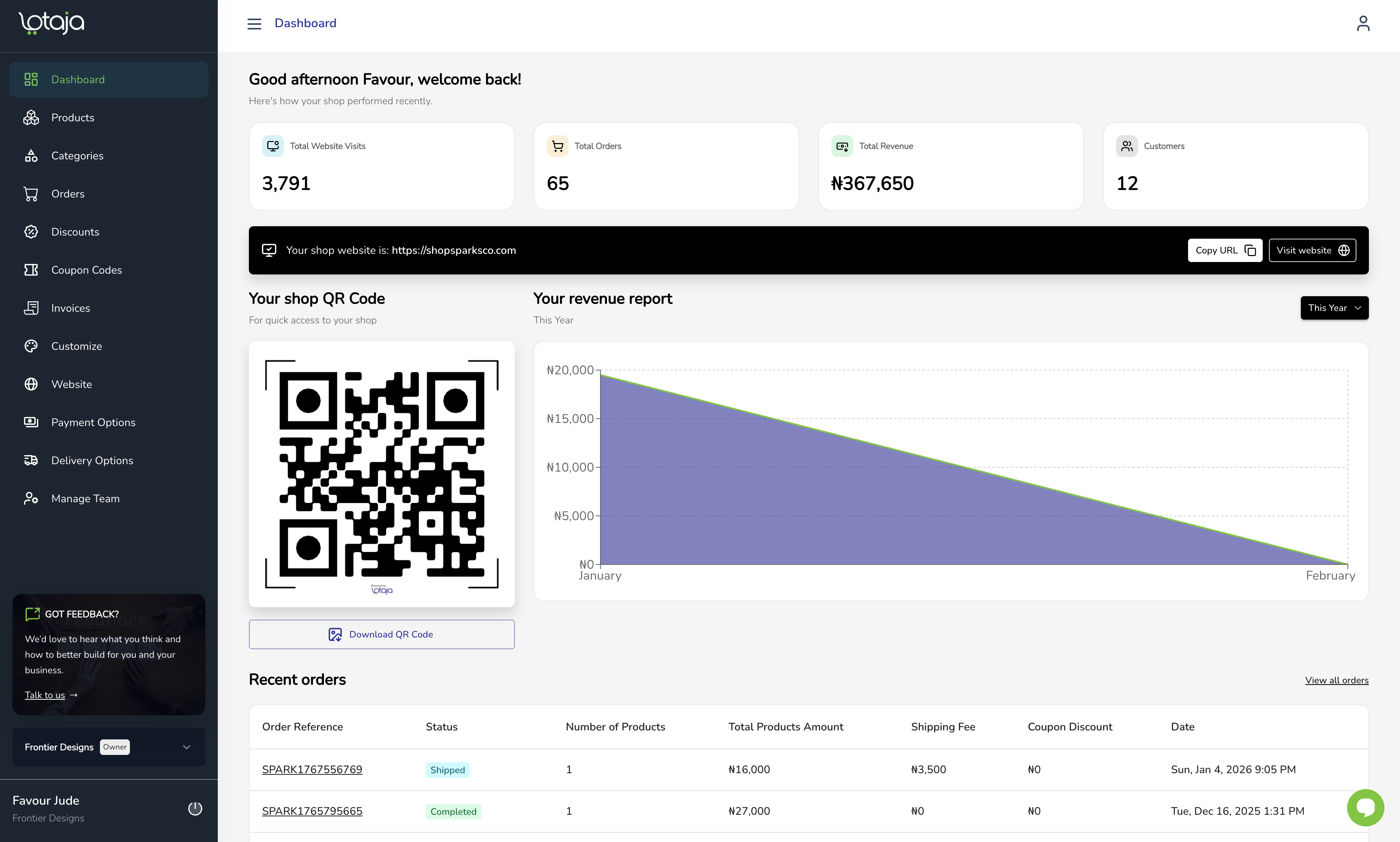Screen dimensions: 1400x842
Task: Toggle the sidebar with the hamburger icon
Action: point(254,23)
